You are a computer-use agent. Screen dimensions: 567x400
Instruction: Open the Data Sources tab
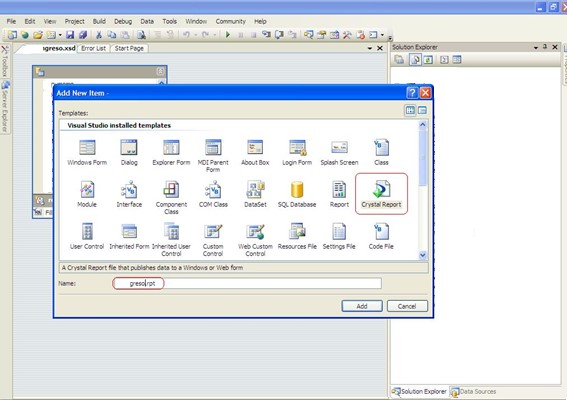[x=473, y=391]
